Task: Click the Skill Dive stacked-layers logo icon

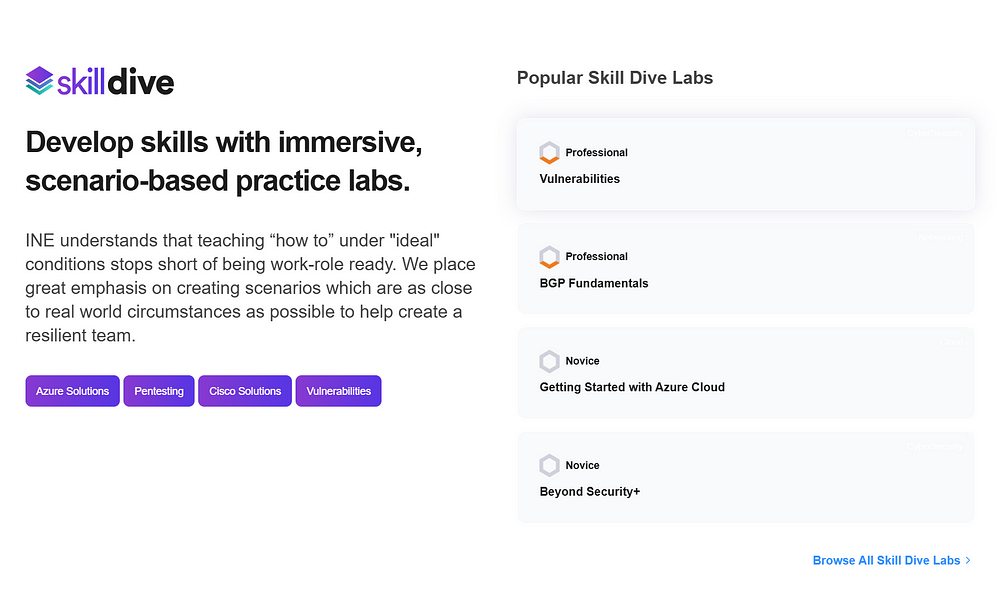Action: tap(39, 81)
